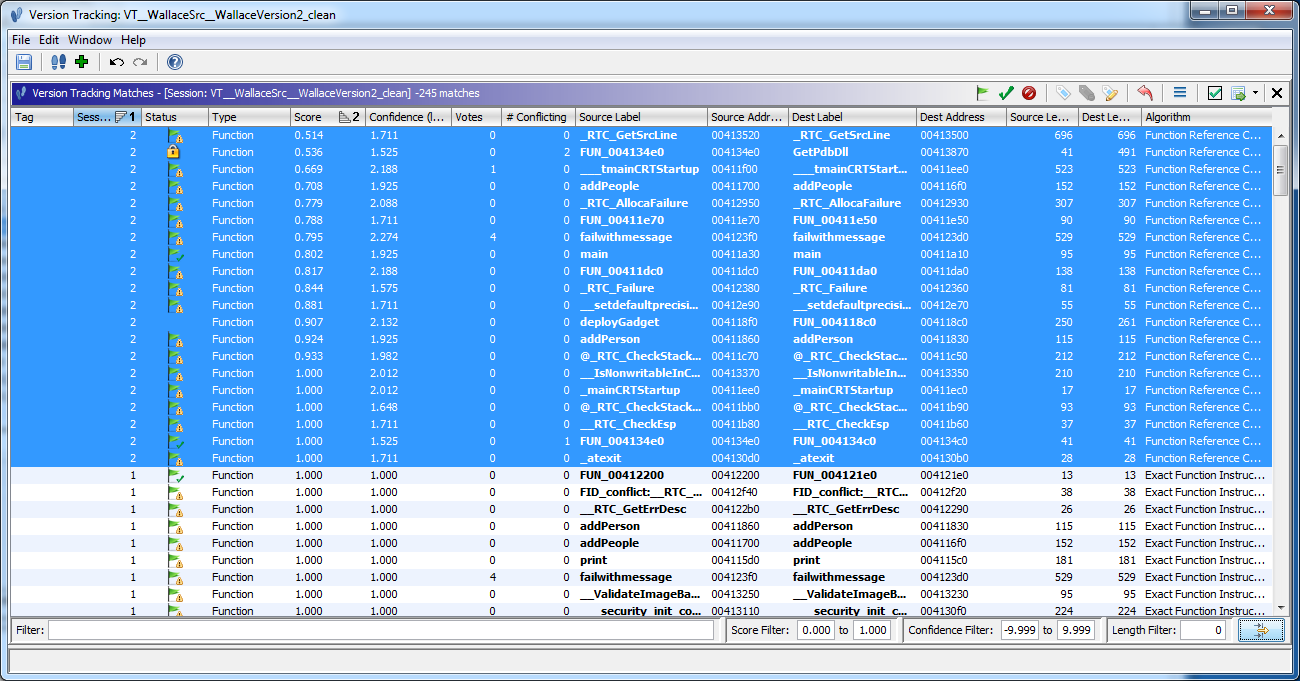Screen dimensions: 1300x681
Task: Add to session with the green plus icon
Action: click(x=81, y=62)
